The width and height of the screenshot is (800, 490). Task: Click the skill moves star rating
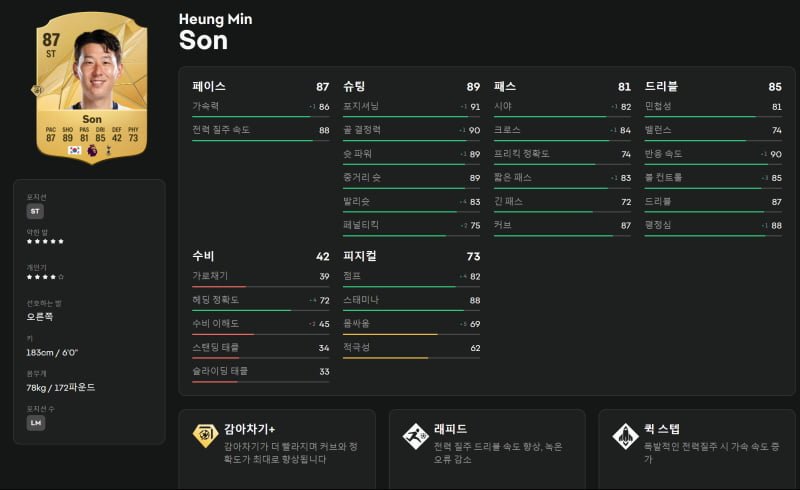coord(45,277)
